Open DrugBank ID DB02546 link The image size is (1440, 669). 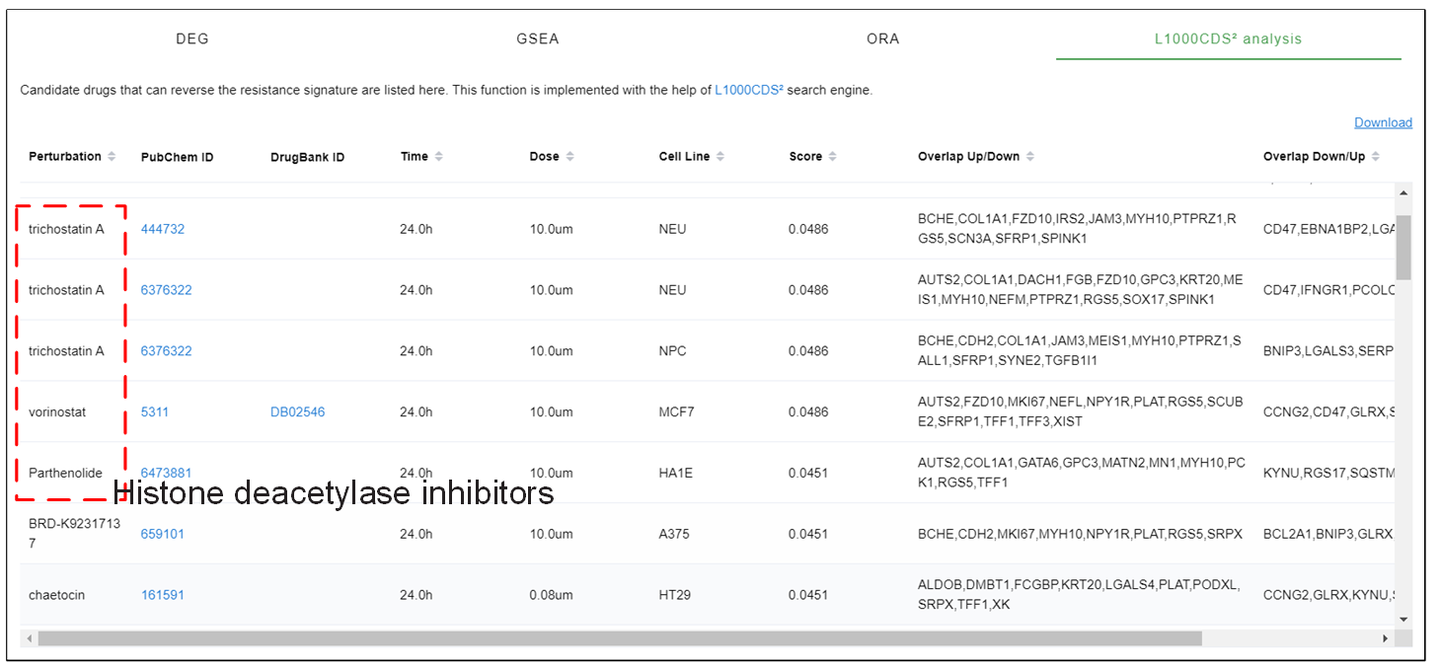[297, 412]
